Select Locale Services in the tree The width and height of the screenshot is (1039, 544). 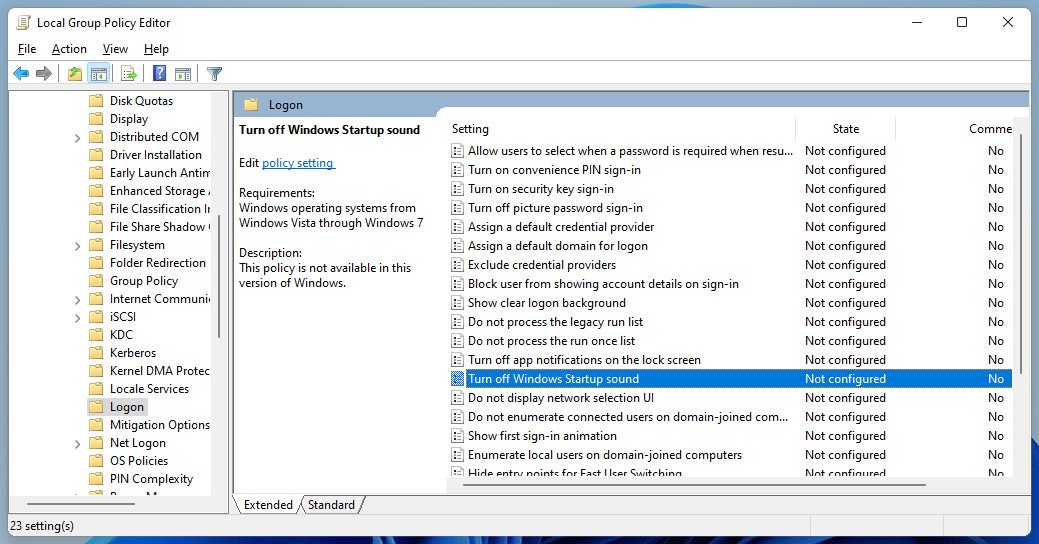(x=149, y=389)
